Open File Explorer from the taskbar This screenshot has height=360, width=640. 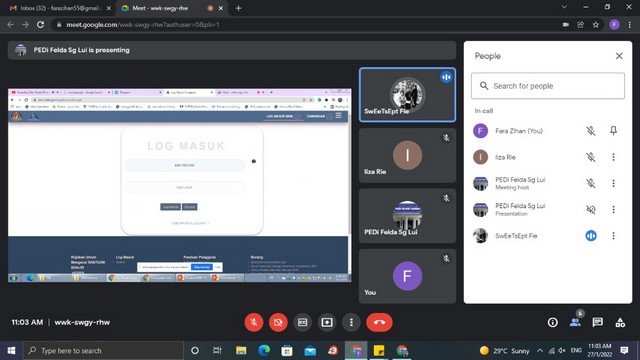(241, 350)
